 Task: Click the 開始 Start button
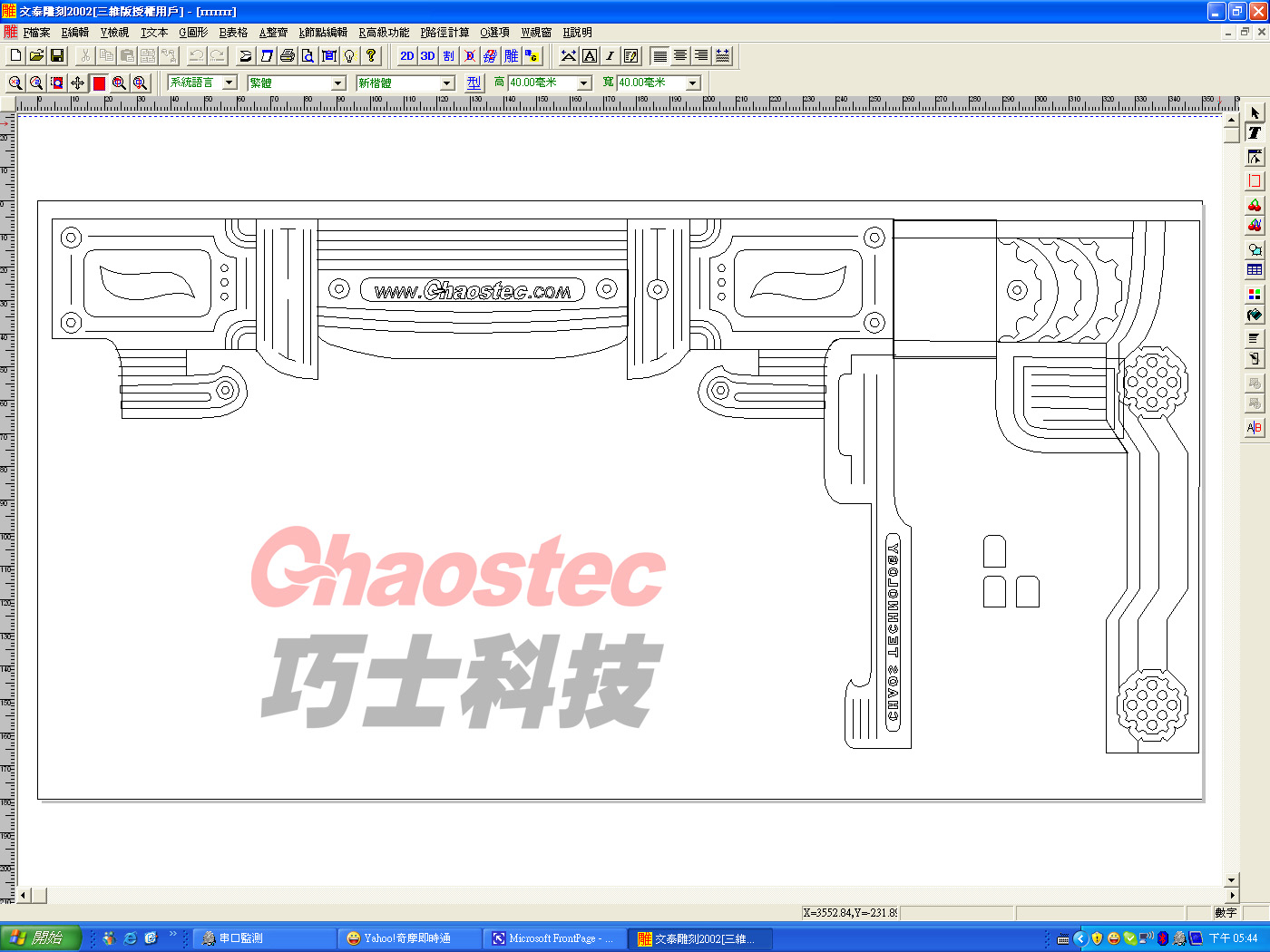pos(41,938)
